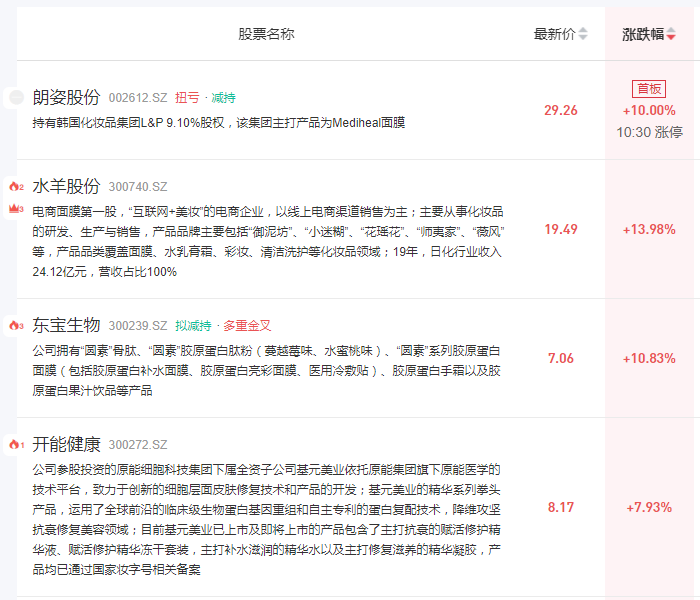Click the 股票名称 column header
This screenshot has width=700, height=600.
tap(266, 34)
